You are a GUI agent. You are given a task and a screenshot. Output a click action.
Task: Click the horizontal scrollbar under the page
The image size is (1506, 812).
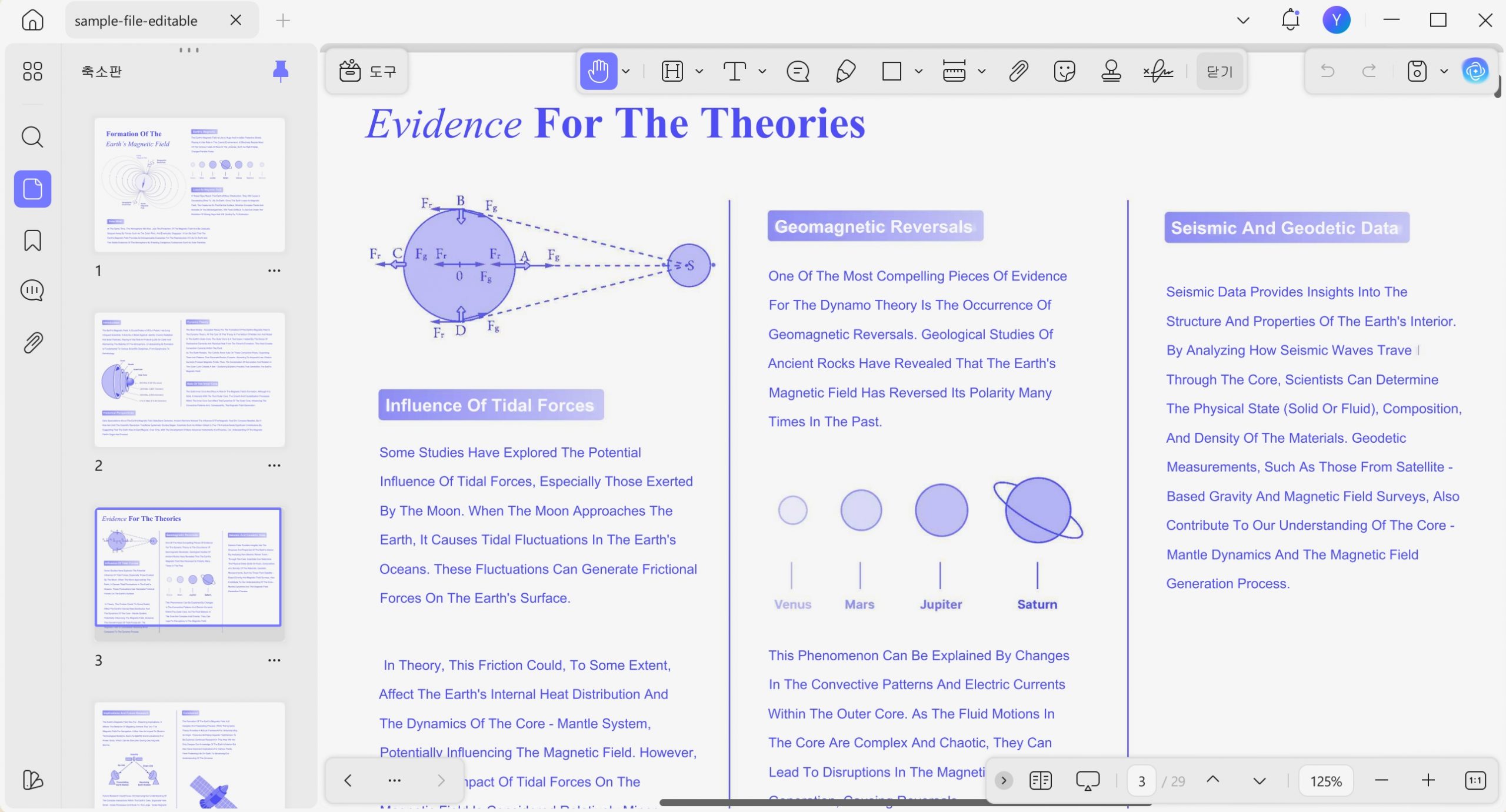905,803
